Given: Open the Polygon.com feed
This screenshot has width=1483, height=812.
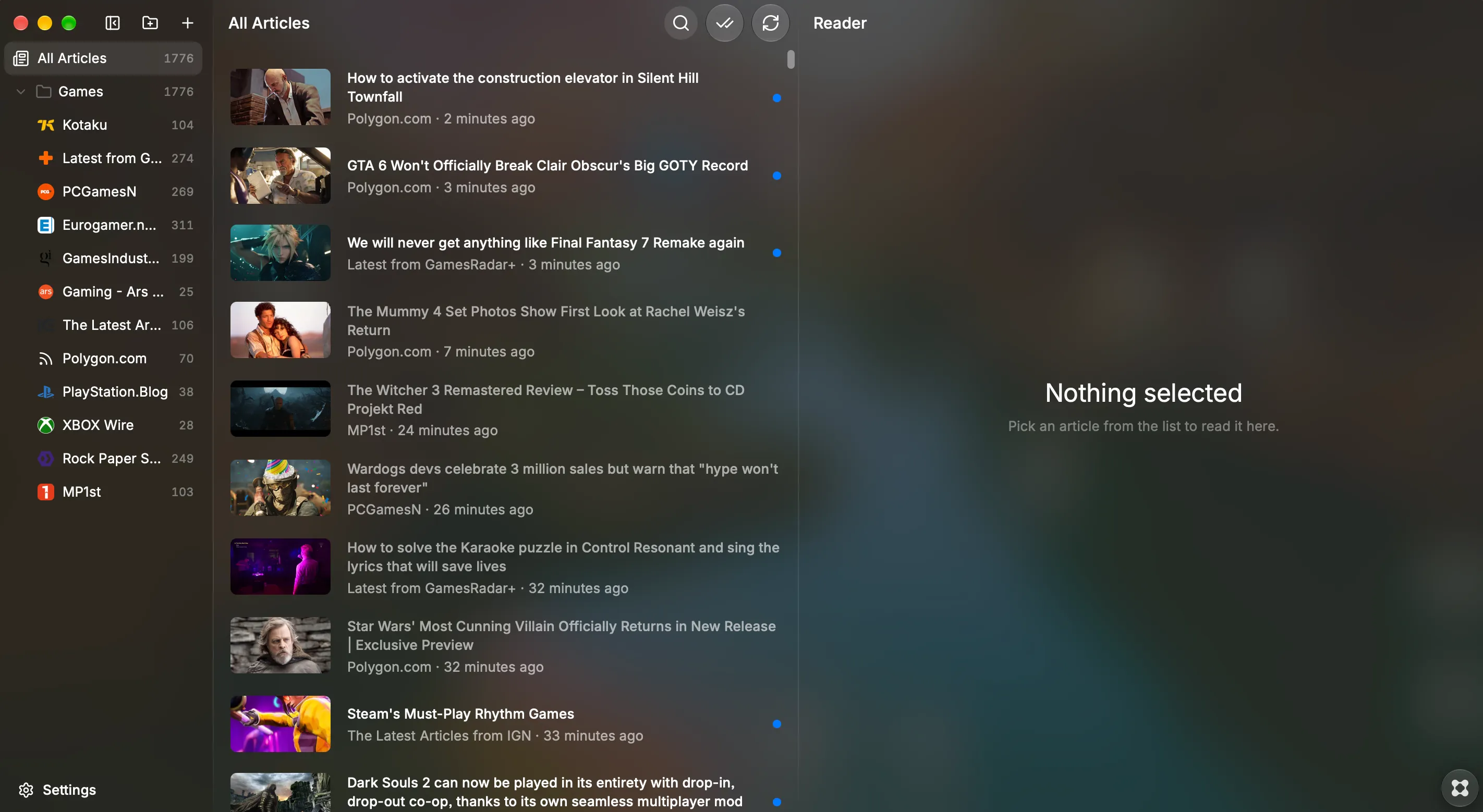Looking at the screenshot, I should click(104, 359).
